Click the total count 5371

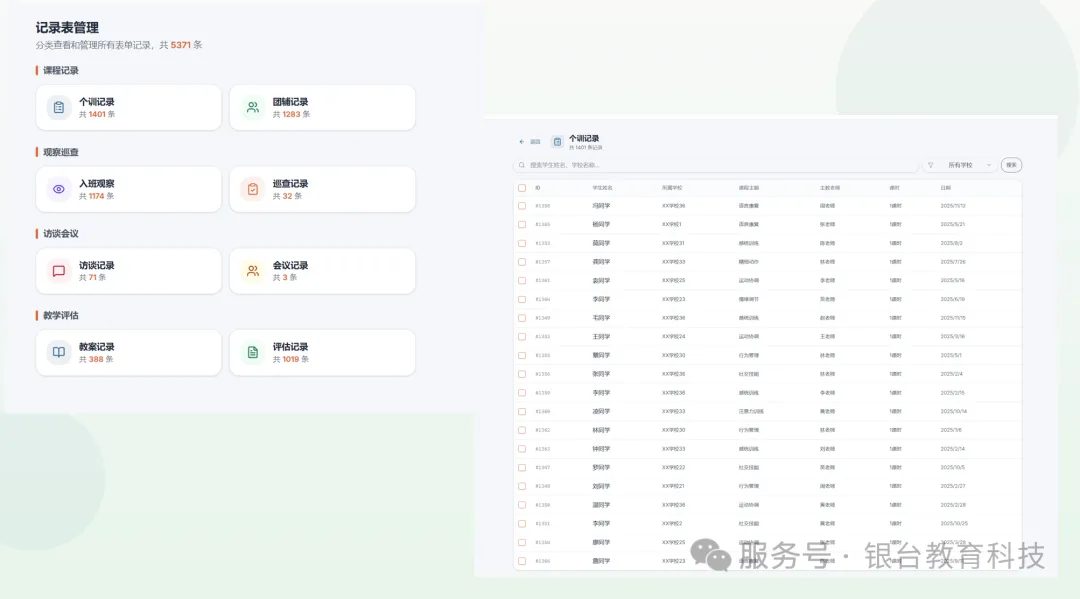tap(180, 45)
